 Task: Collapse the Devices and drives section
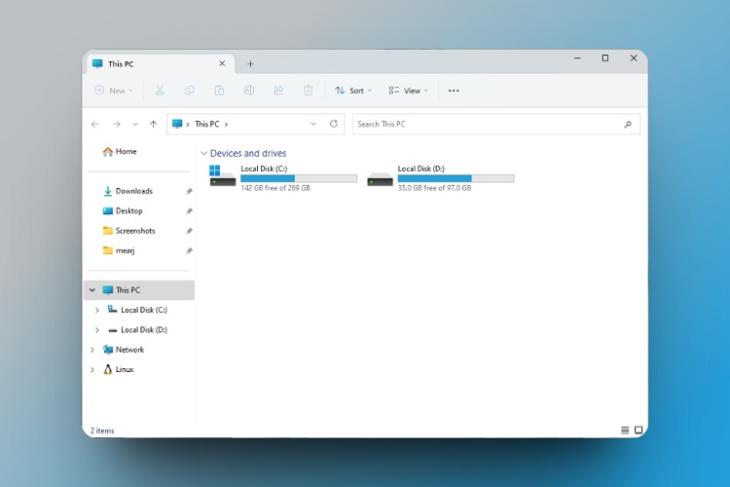click(203, 153)
